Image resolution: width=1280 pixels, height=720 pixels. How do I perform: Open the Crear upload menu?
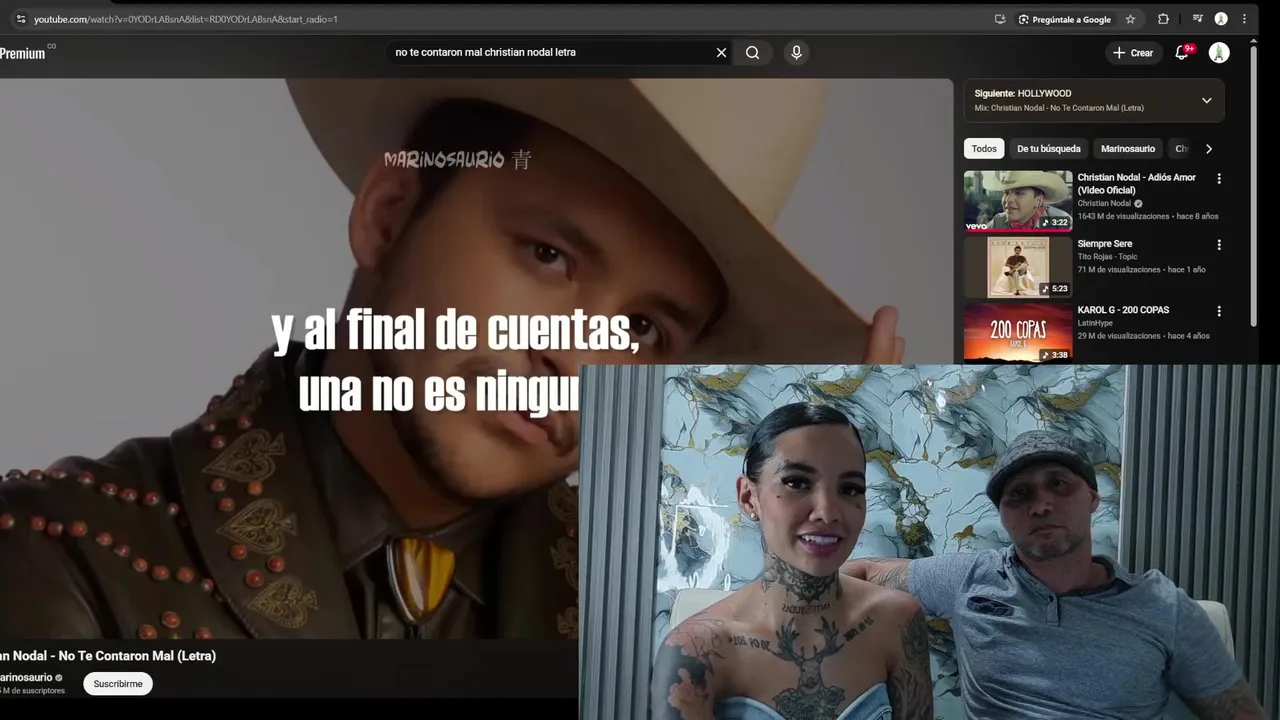click(x=1133, y=53)
